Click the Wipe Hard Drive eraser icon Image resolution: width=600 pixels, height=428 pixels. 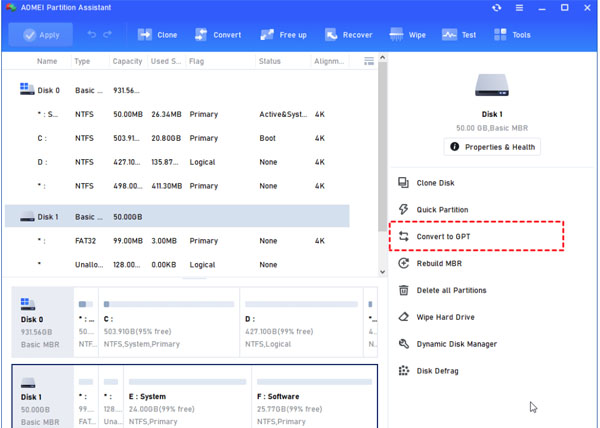click(x=403, y=317)
